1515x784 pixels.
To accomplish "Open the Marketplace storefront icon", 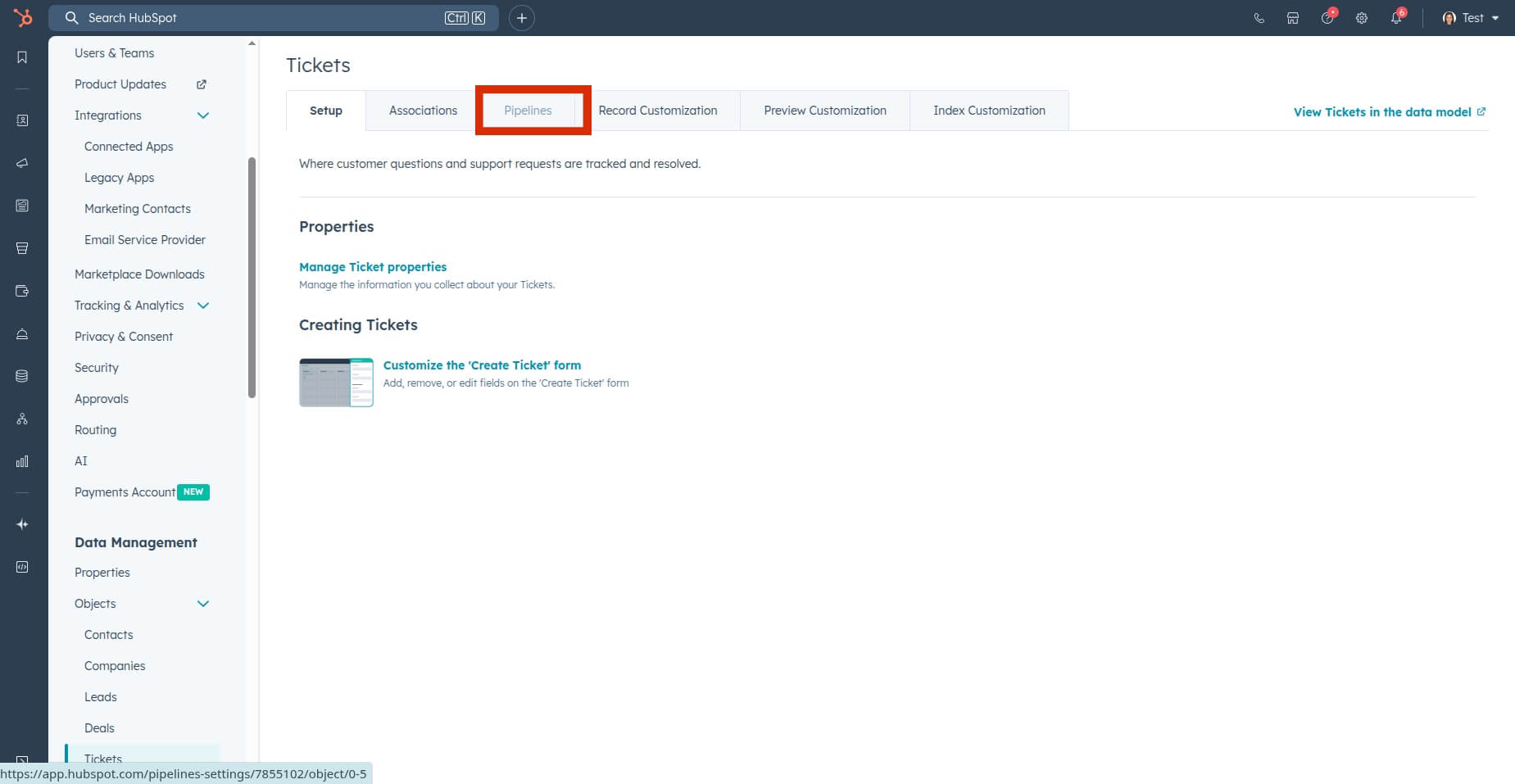I will 1292,17.
